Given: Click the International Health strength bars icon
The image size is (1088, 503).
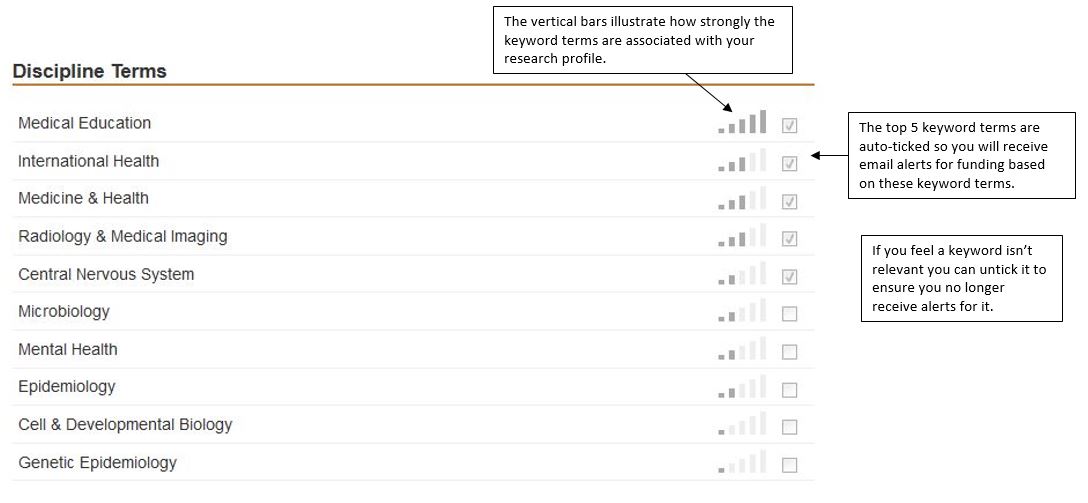Looking at the screenshot, I should click(742, 161).
